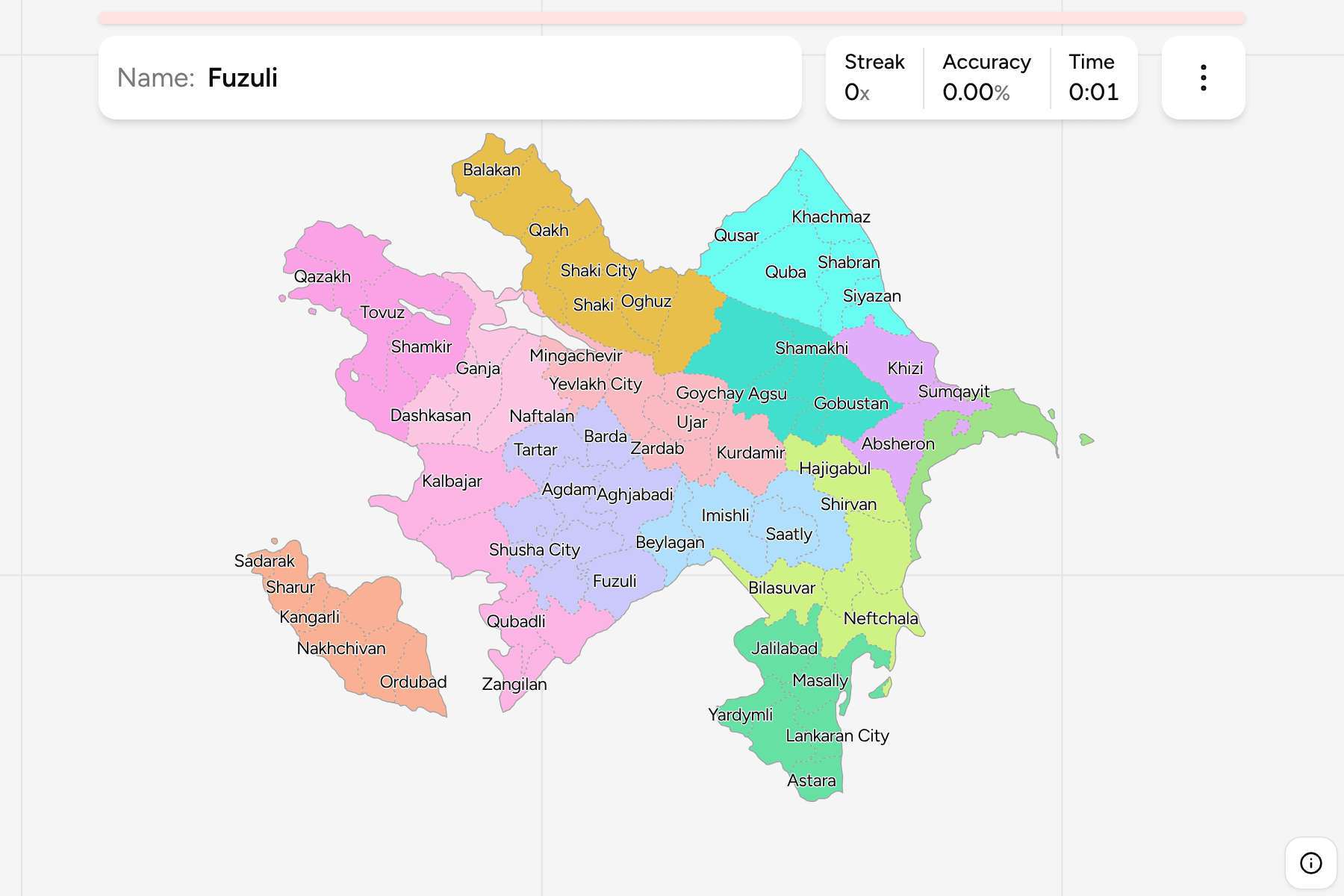Image resolution: width=1344 pixels, height=896 pixels.
Task: Click the Qakh region label
Action: (548, 231)
